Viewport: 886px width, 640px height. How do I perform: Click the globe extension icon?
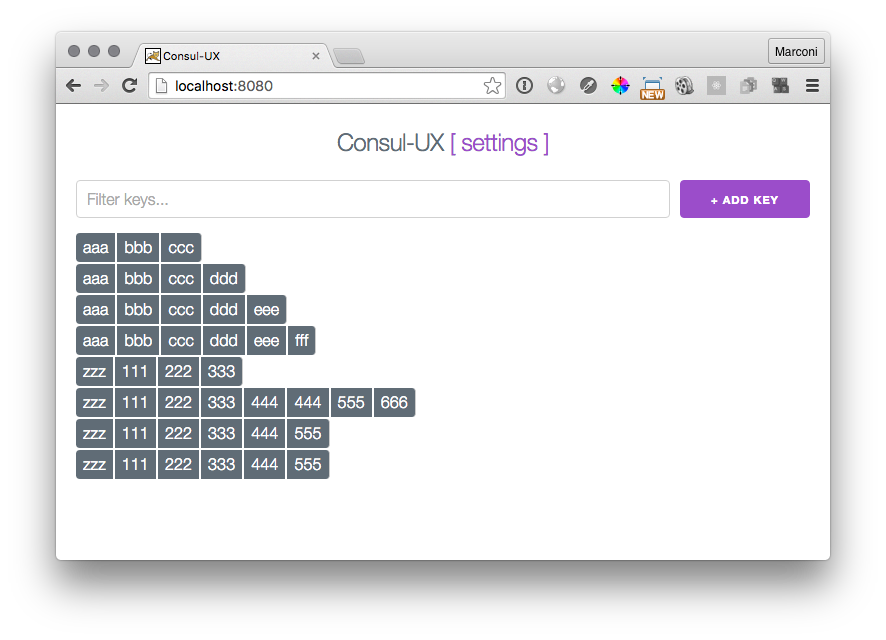(x=556, y=85)
